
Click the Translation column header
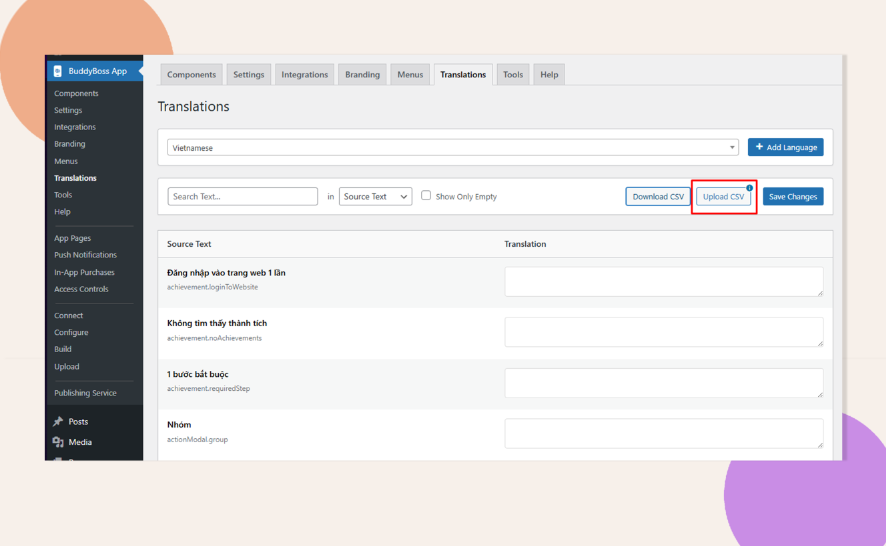525,244
